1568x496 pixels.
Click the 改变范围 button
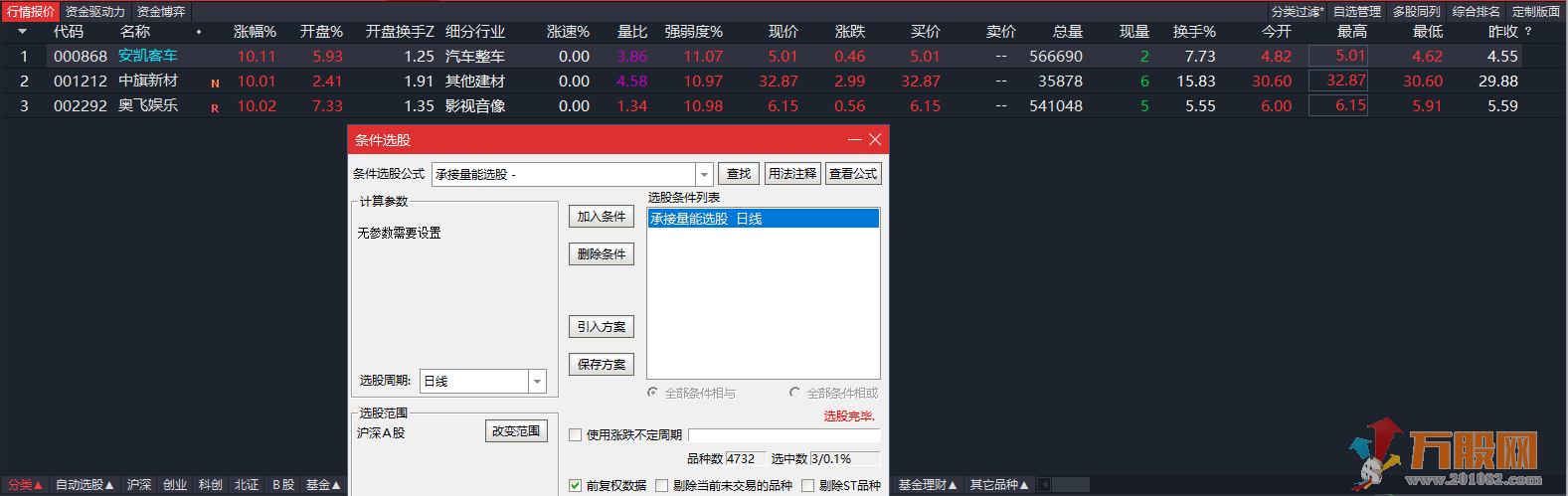tap(516, 431)
